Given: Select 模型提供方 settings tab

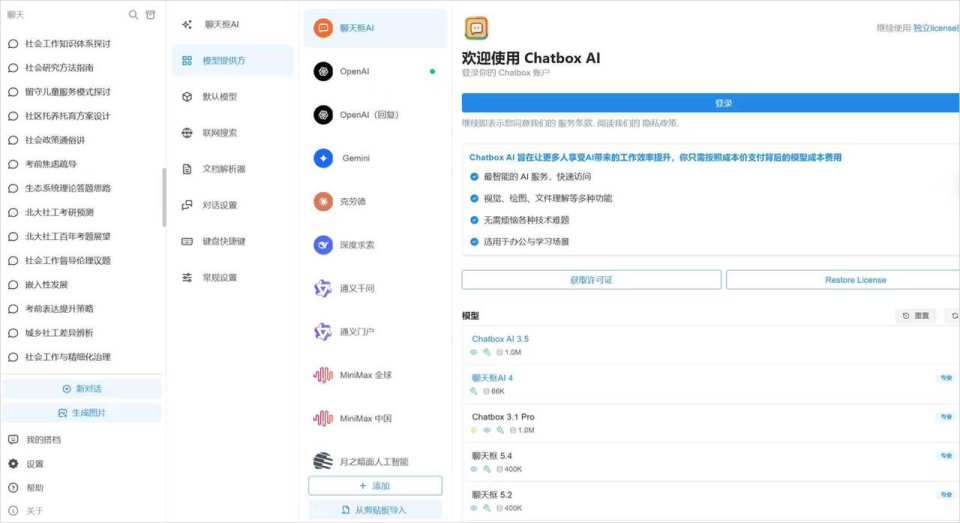Looking at the screenshot, I should point(233,61).
